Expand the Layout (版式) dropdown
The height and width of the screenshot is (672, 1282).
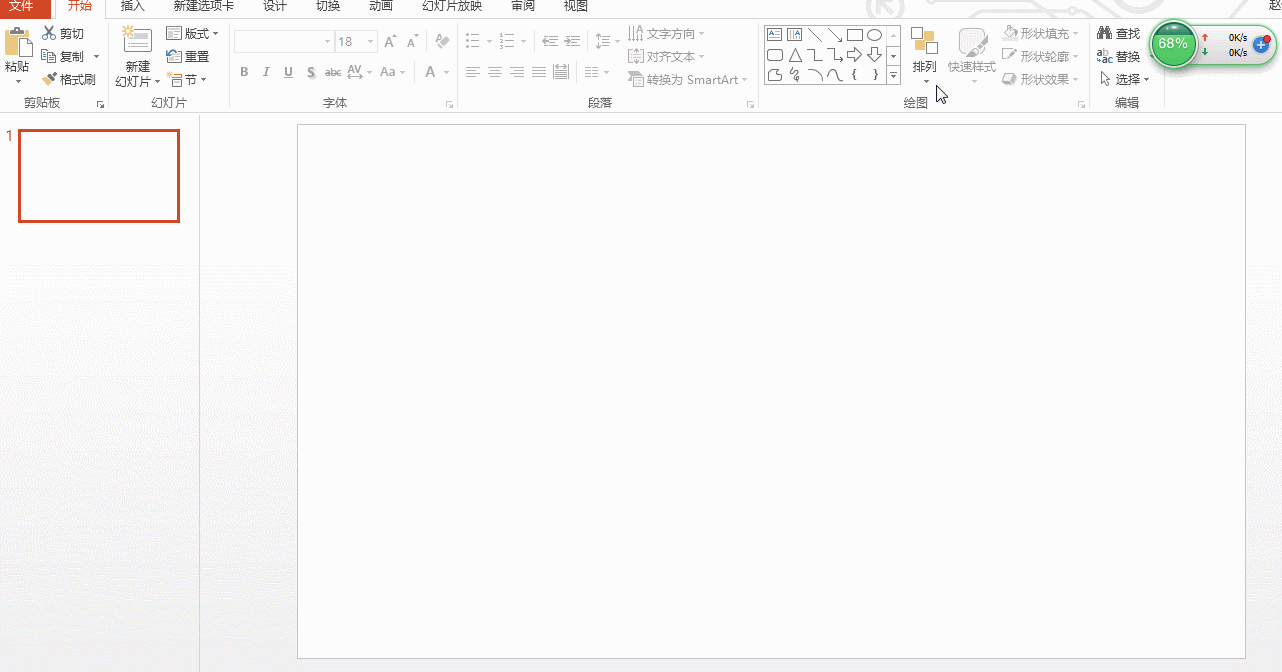pos(192,34)
